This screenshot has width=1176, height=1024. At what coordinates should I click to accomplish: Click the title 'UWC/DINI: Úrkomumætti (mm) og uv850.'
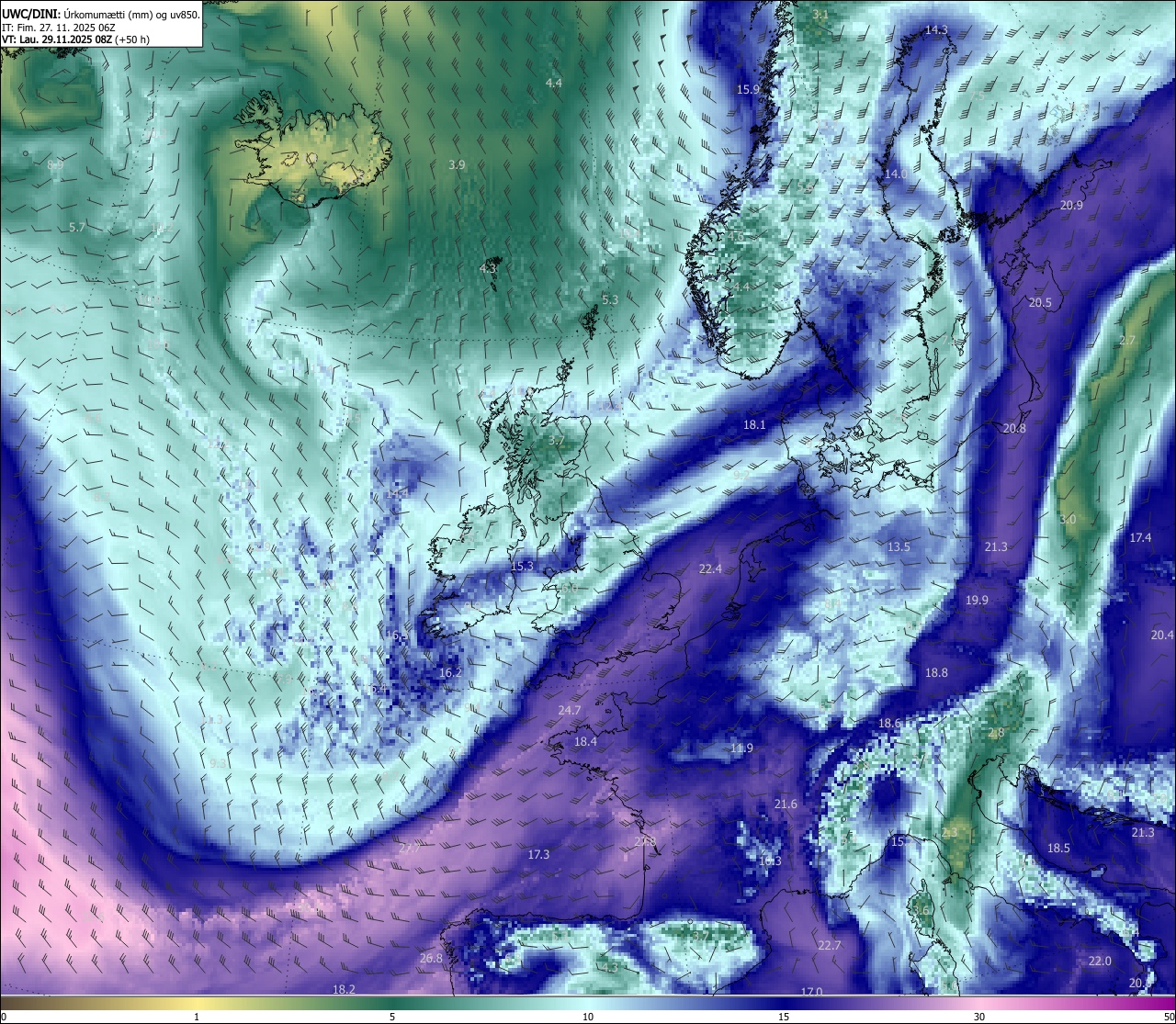(101, 14)
